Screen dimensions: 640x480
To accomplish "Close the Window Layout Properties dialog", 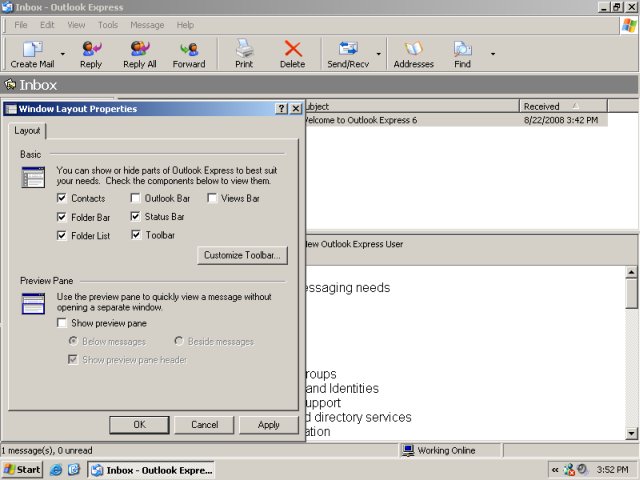I will pos(296,109).
